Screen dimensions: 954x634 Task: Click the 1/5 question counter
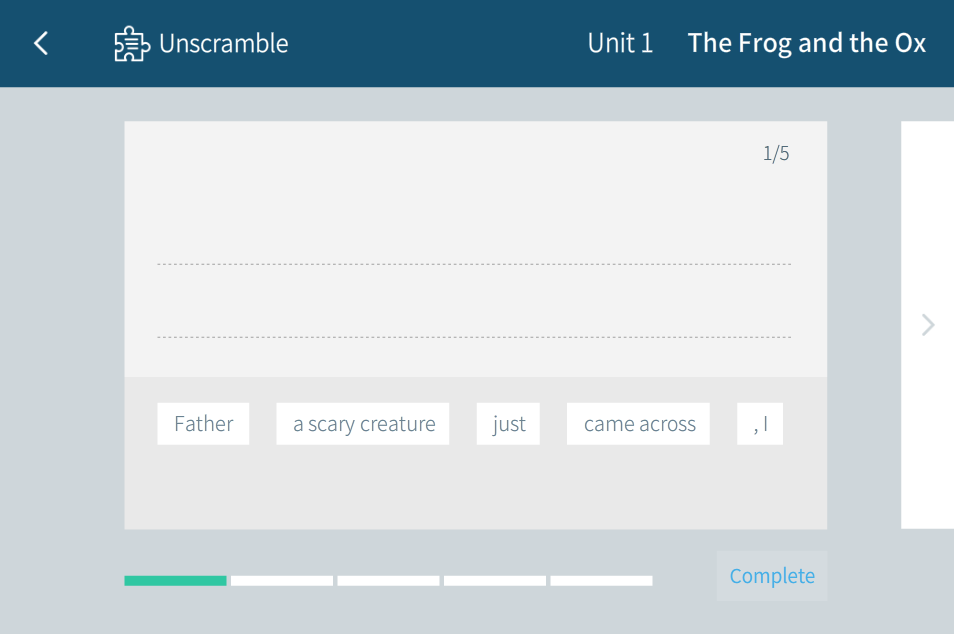click(x=776, y=154)
